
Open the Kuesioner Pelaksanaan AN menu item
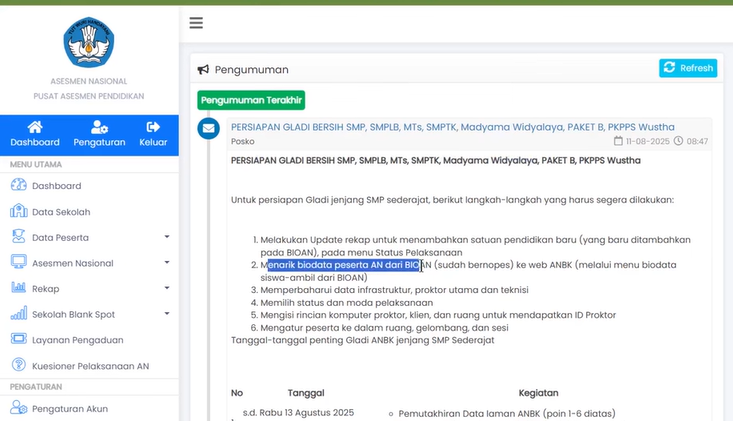coord(89,366)
